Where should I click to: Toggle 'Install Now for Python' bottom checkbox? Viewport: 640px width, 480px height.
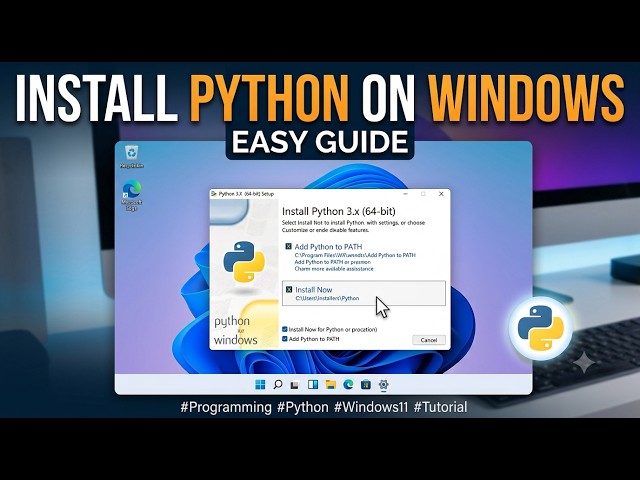(x=285, y=329)
